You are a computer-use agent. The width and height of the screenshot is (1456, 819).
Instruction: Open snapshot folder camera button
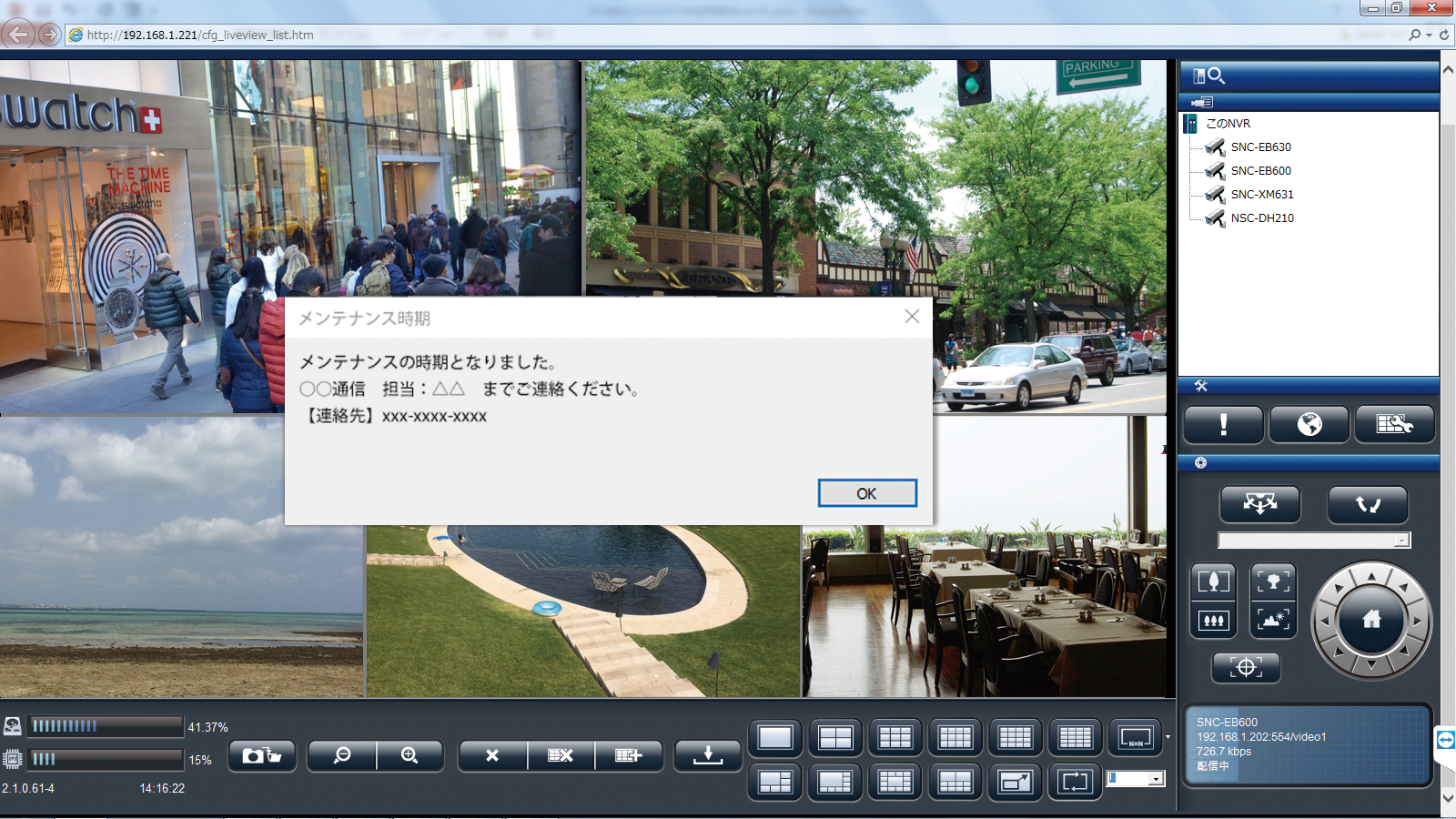click(x=262, y=755)
